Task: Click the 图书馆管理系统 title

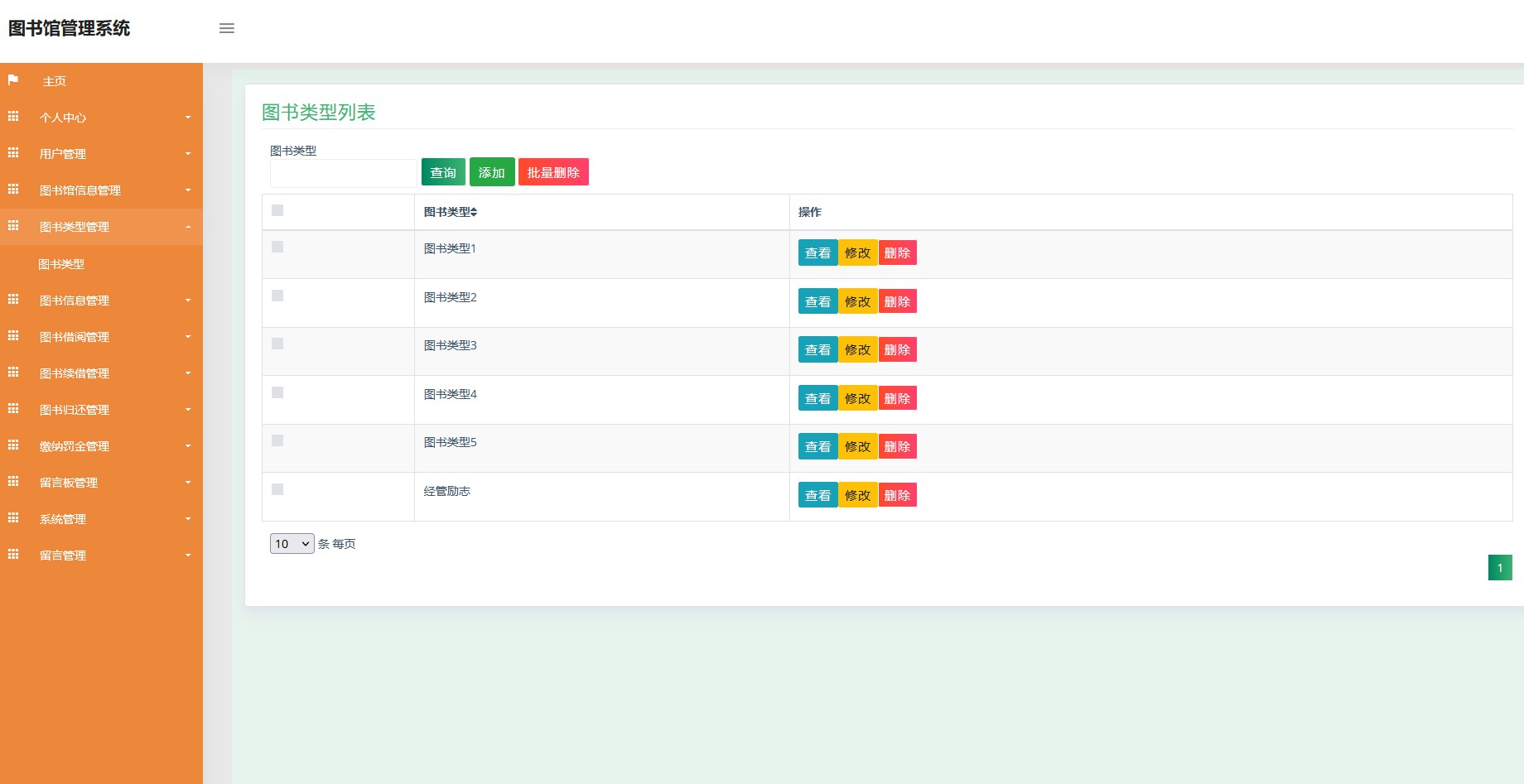Action: pyautogui.click(x=70, y=28)
